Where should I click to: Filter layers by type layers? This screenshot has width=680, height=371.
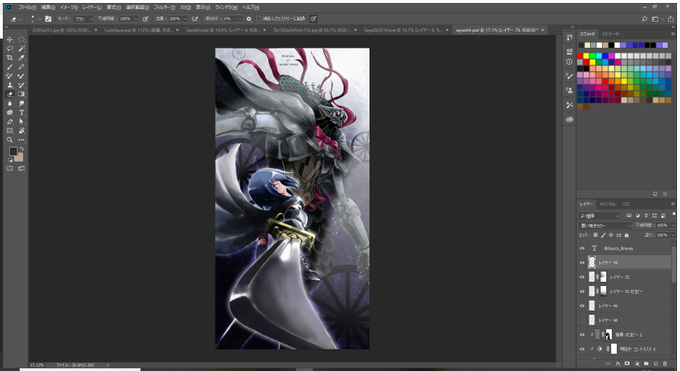point(646,216)
